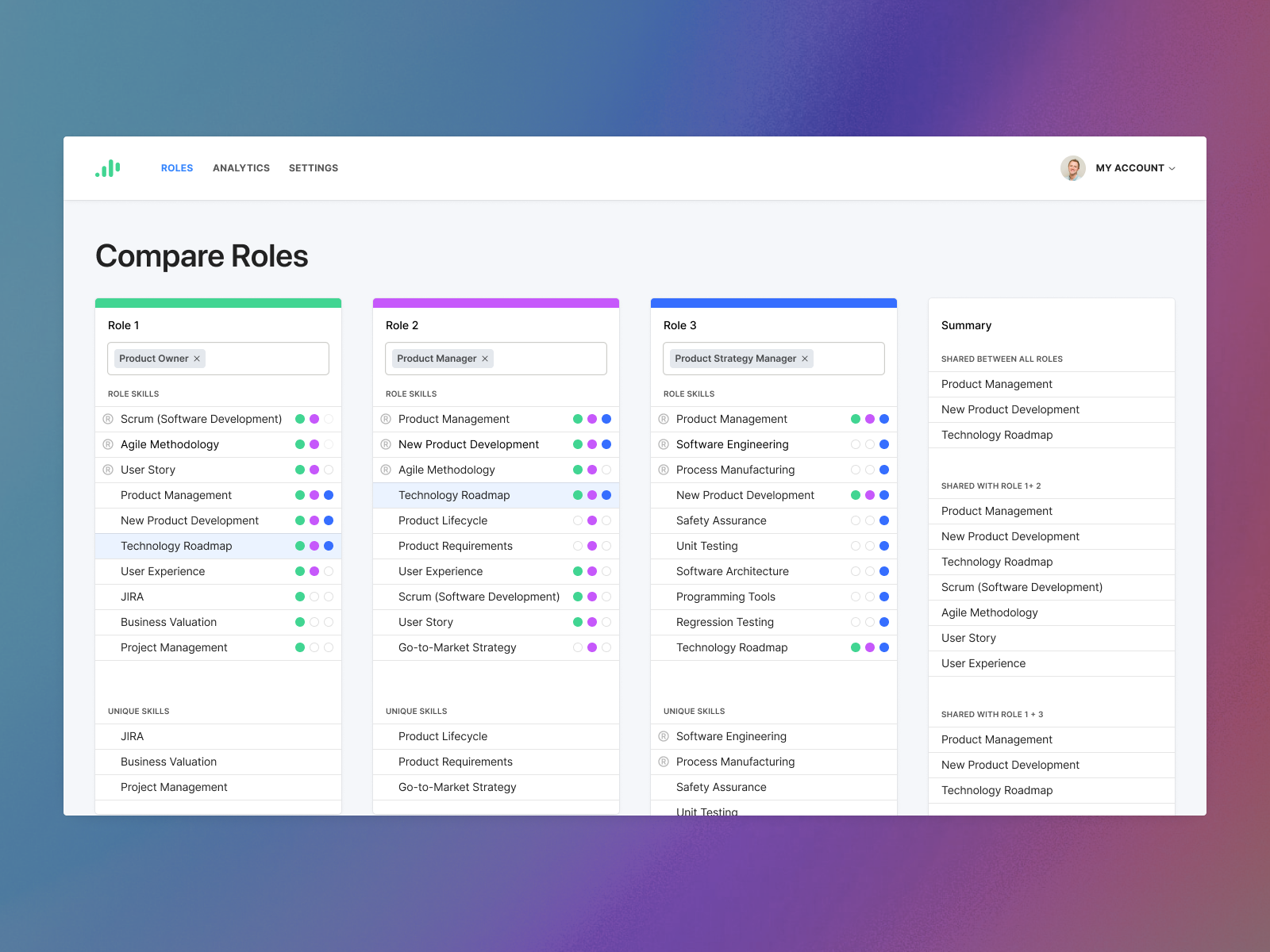Remove the Product Owner tag
Viewport: 1270px width, 952px height.
click(197, 359)
